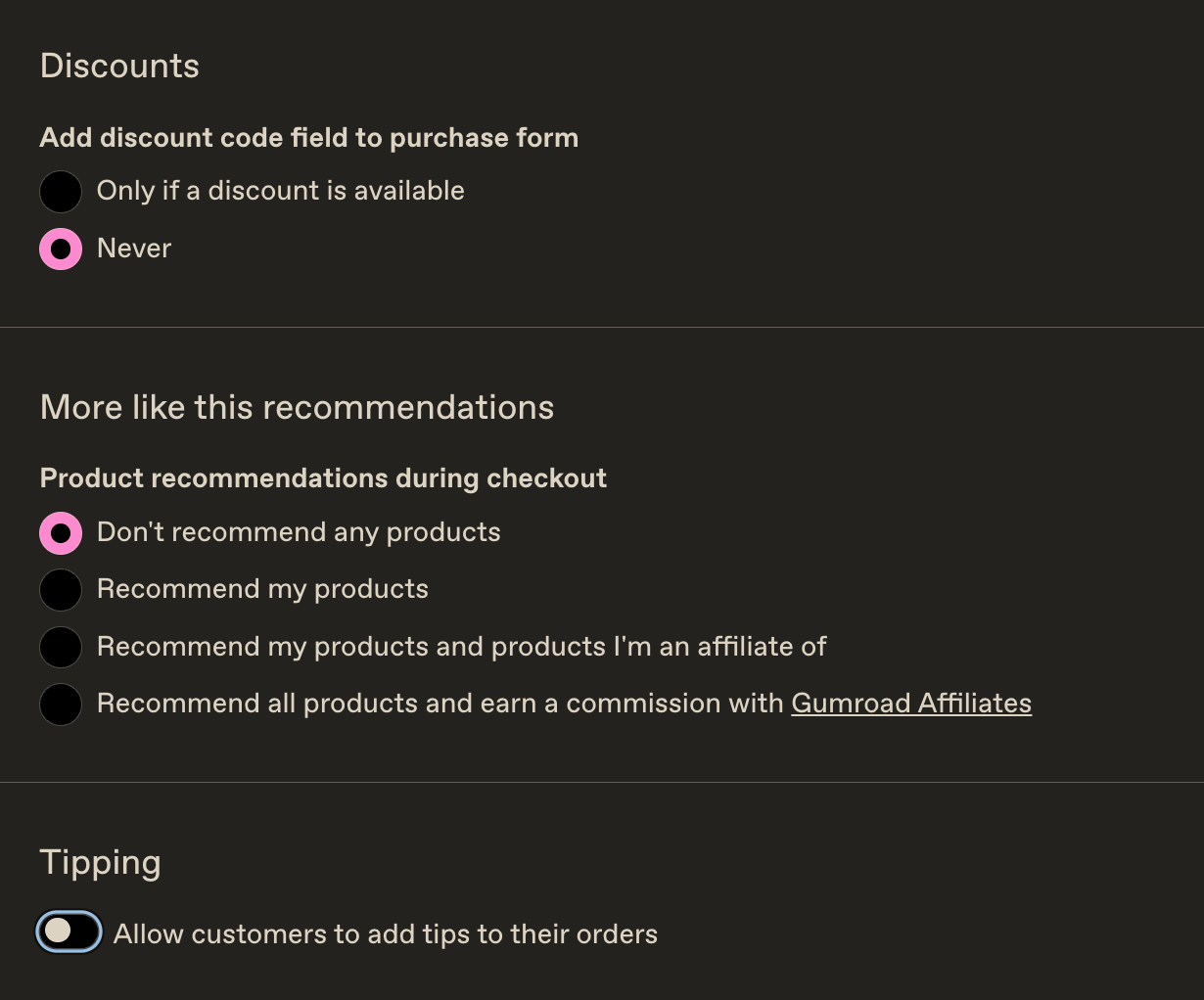Screen dimensions: 1204x1000
Task: Click the Discounts section heading
Action: pyautogui.click(x=119, y=66)
